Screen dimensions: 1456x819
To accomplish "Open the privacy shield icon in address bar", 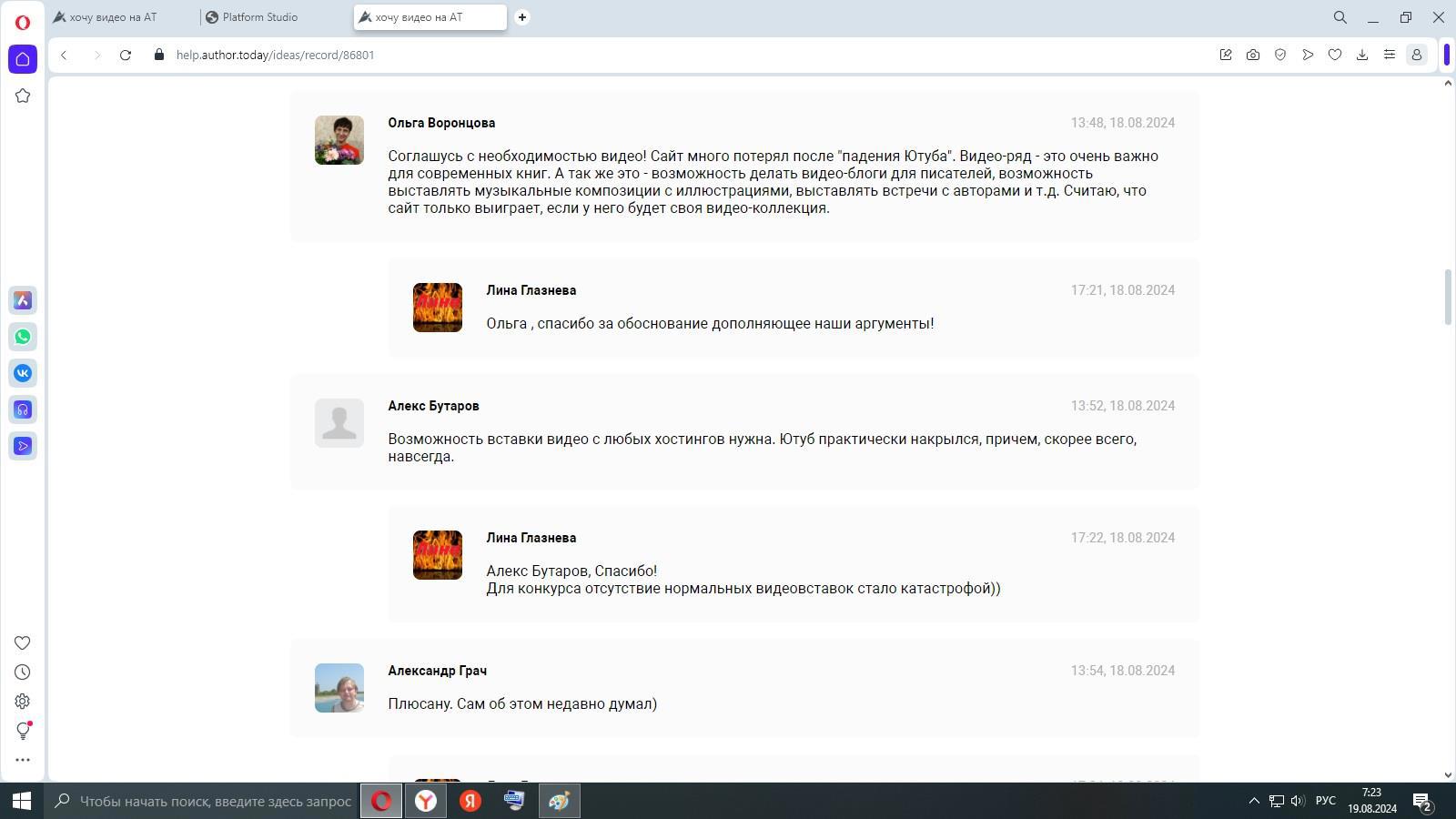I will [x=1280, y=55].
